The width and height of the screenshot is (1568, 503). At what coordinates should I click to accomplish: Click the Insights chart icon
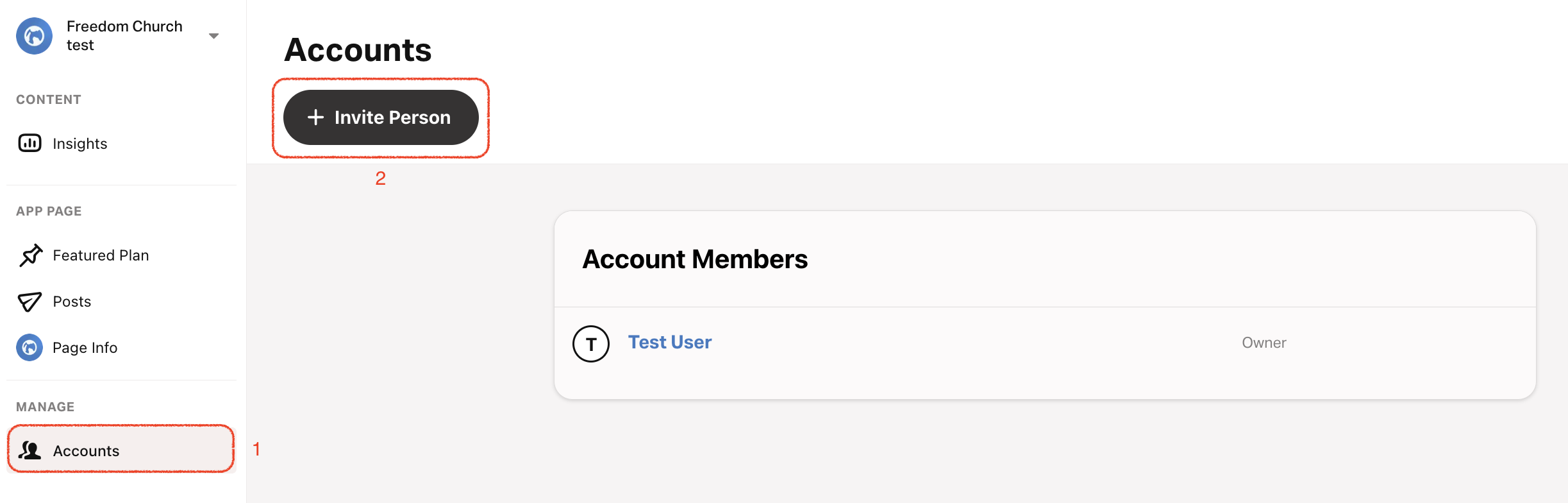(30, 143)
